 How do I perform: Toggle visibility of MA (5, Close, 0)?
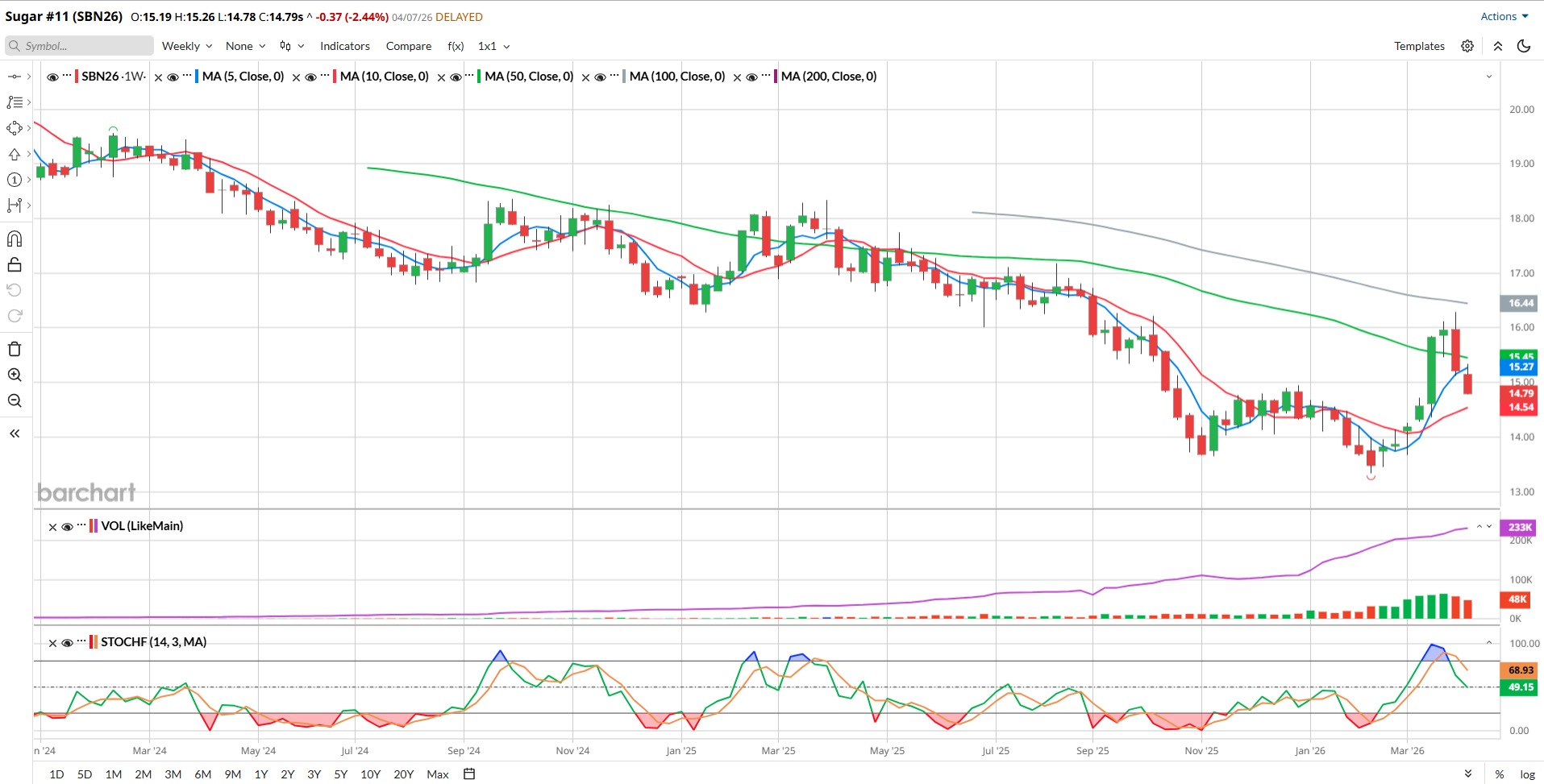pos(173,77)
